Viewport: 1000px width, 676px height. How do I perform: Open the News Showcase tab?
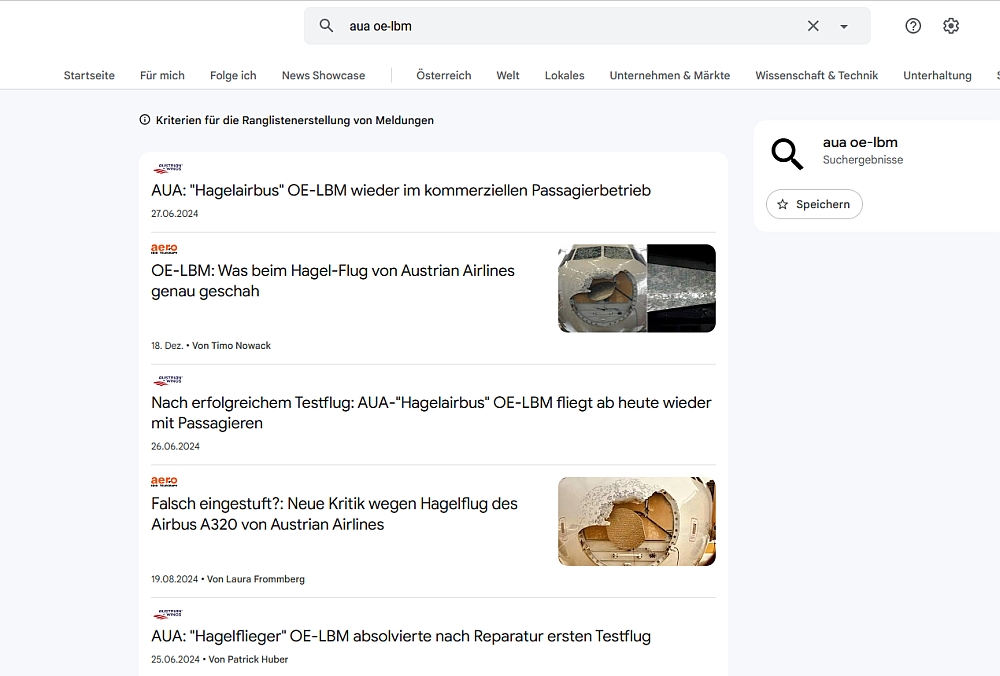pyautogui.click(x=323, y=75)
